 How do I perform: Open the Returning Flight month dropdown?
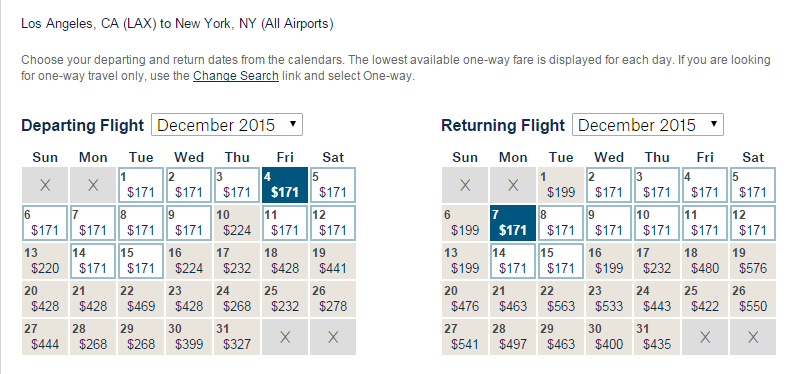tap(647, 125)
